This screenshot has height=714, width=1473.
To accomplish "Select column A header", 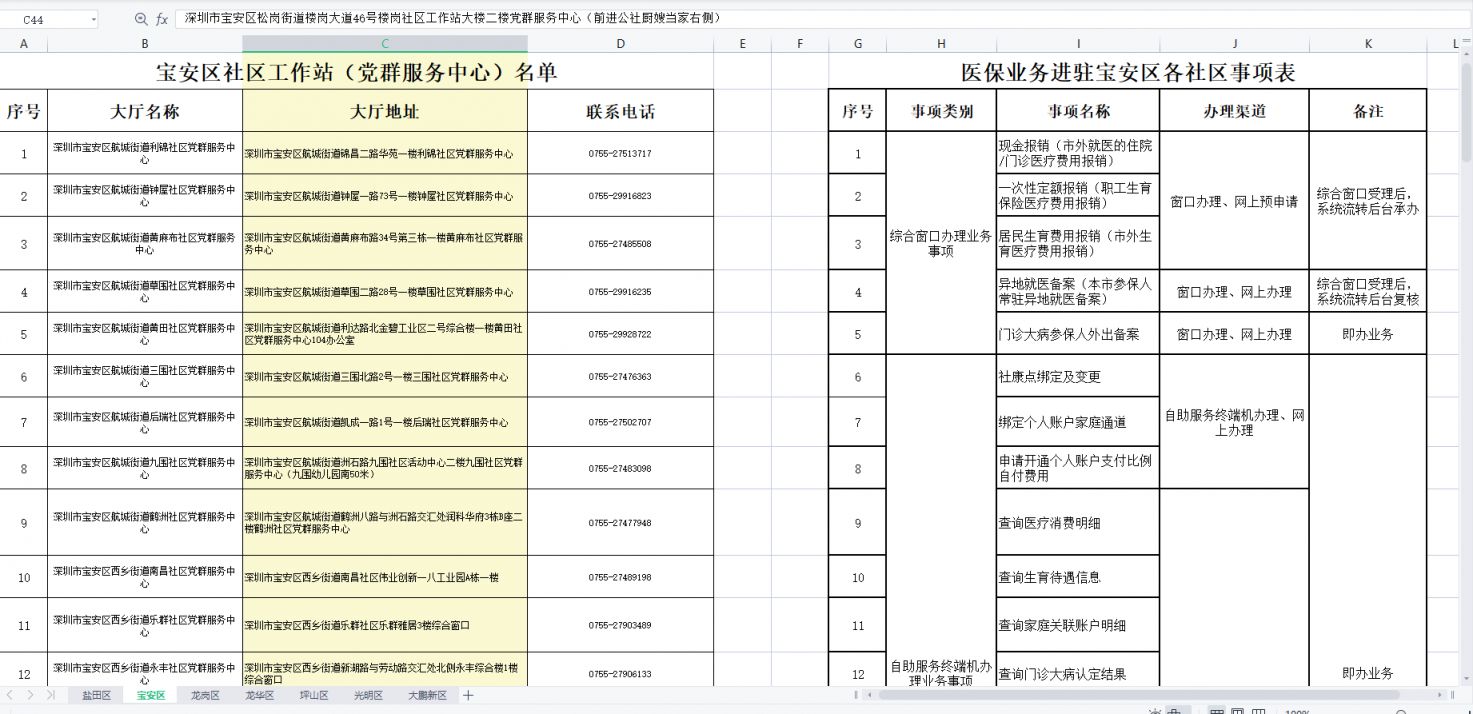I will (24, 43).
